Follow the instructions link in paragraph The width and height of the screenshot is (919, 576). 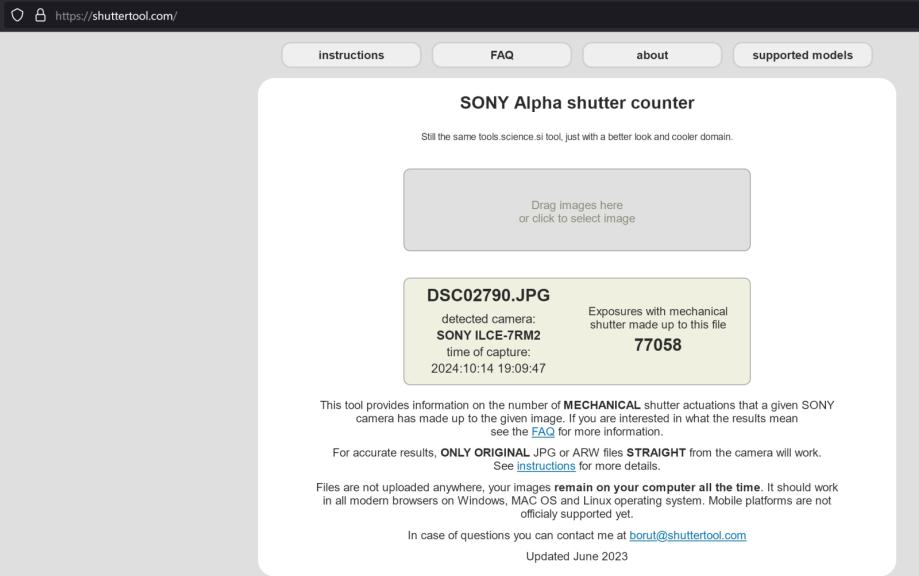pos(546,466)
